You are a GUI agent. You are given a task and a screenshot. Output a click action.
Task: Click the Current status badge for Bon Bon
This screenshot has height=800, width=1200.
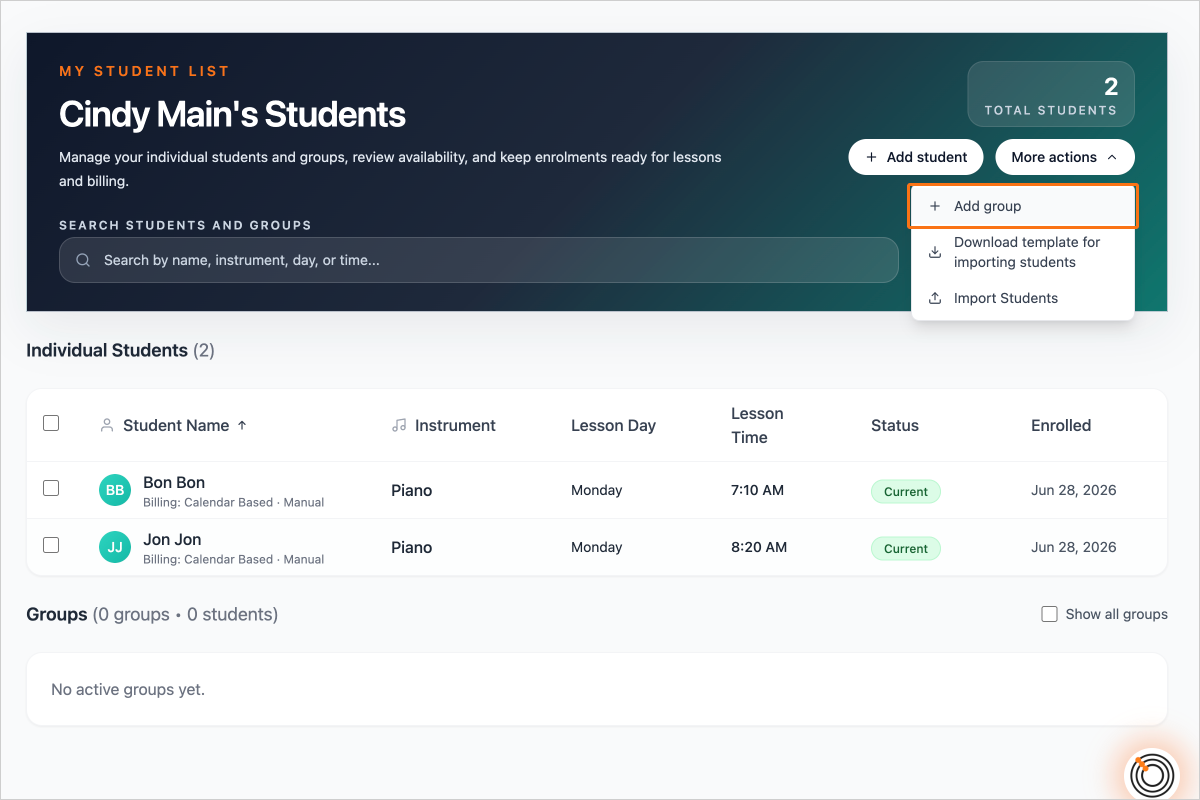[906, 491]
